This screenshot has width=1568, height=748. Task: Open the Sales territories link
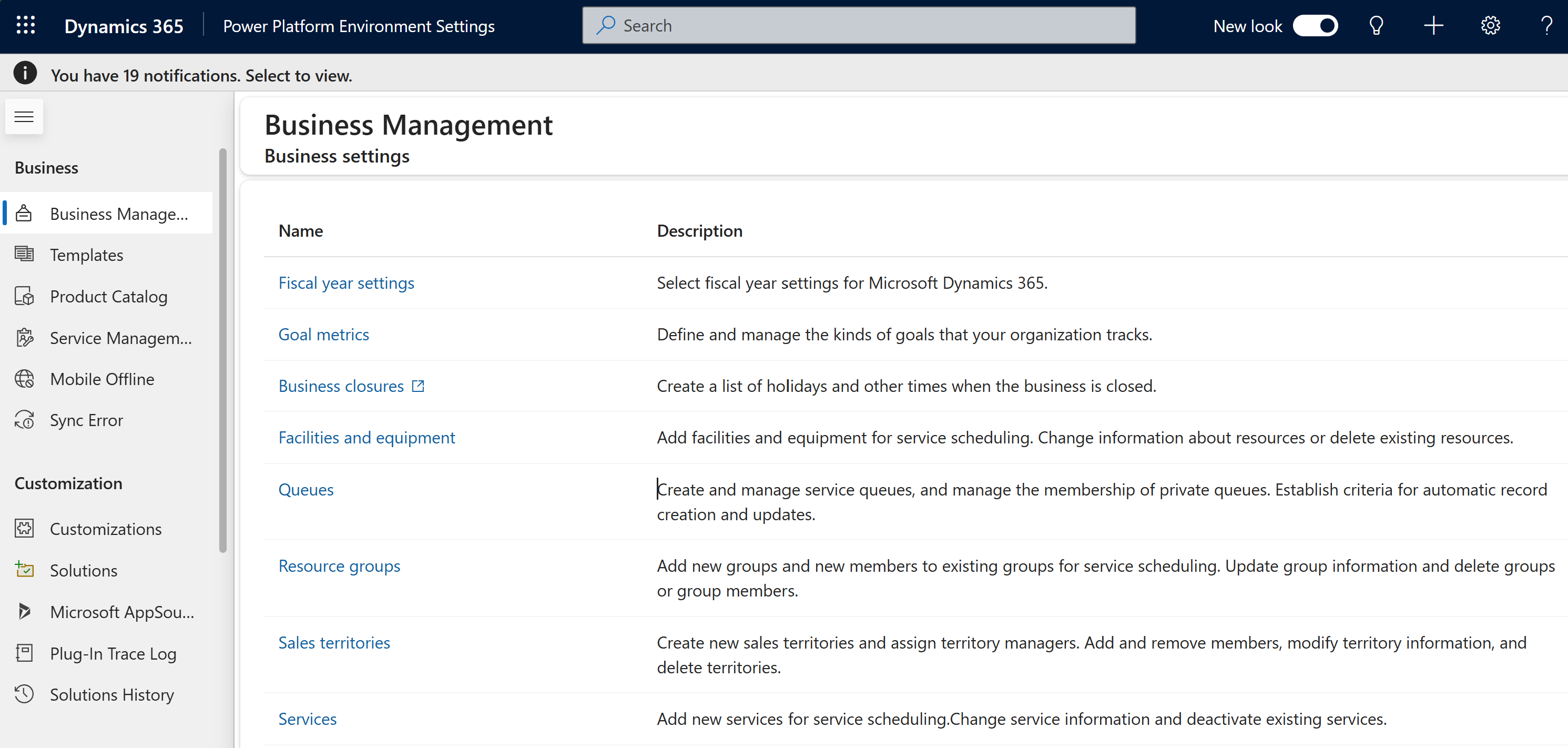(334, 642)
